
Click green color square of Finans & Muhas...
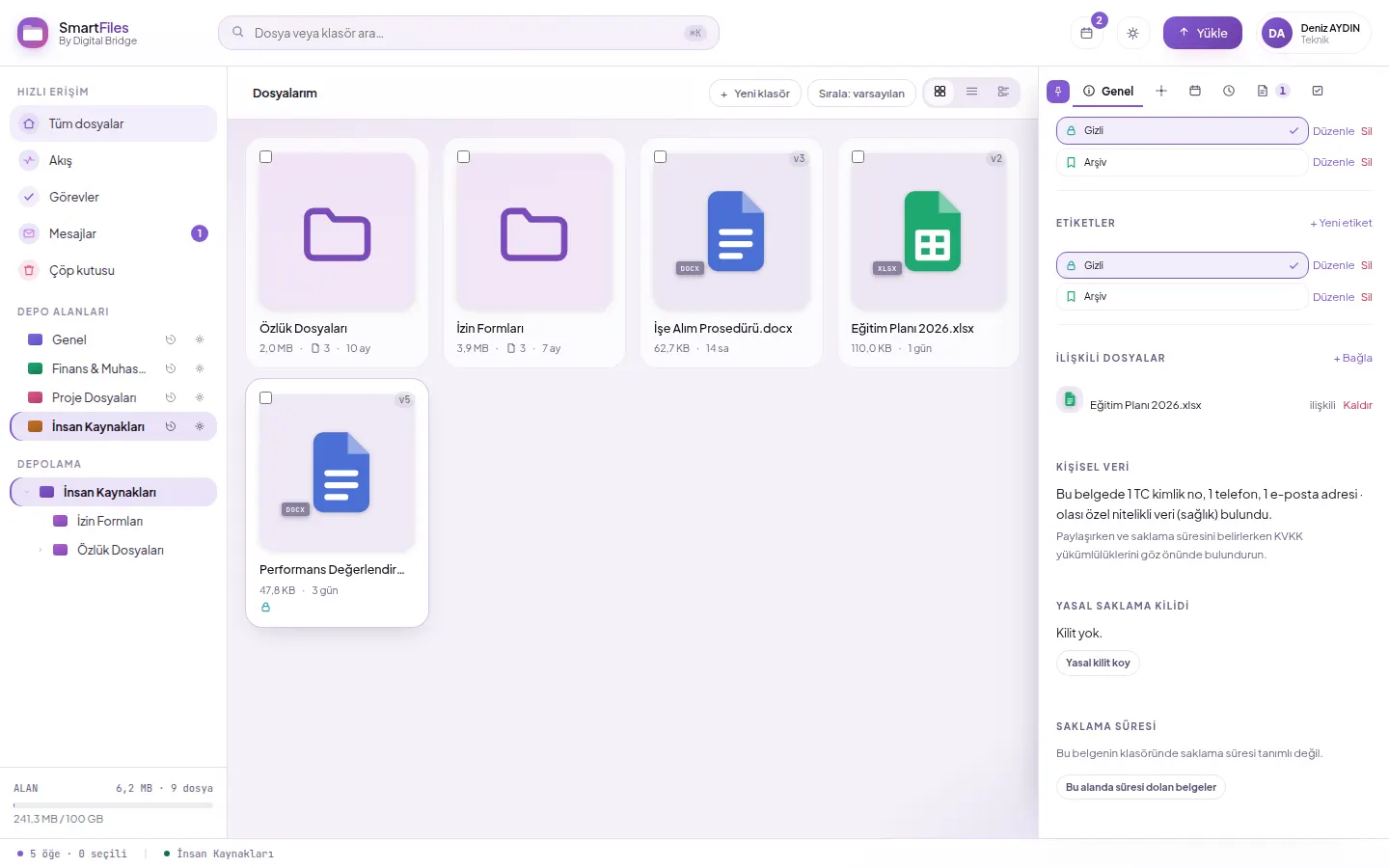[x=36, y=368]
